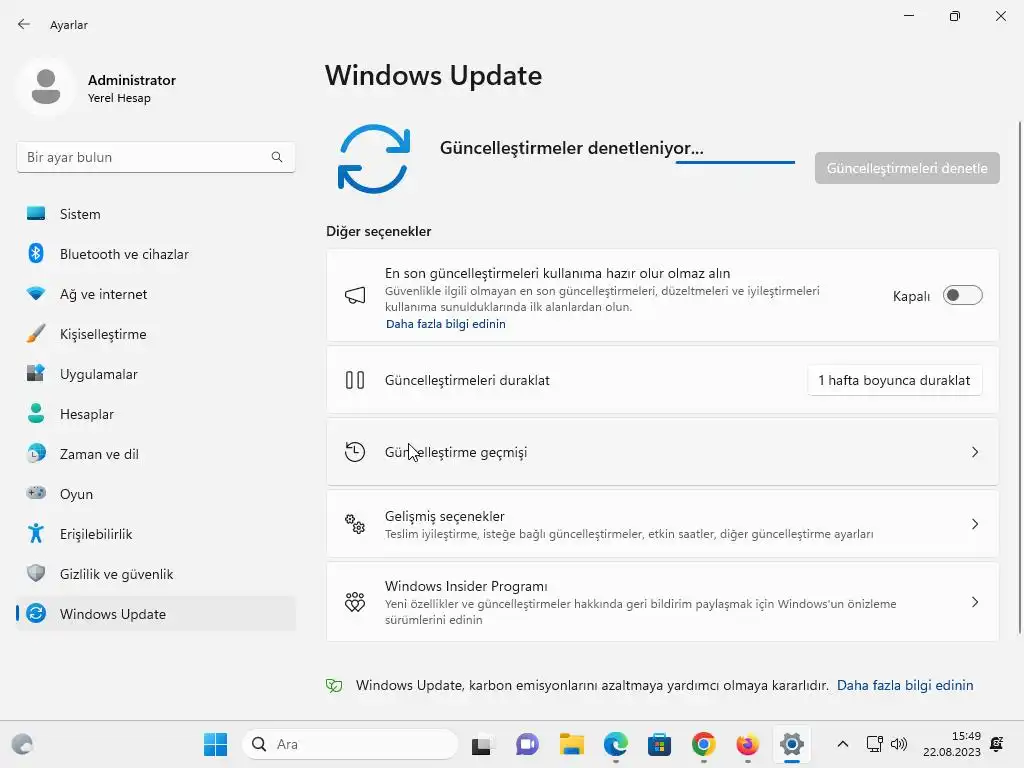Expand Gelişmiş seçenekler chevron
The height and width of the screenshot is (768, 1024).
point(974,524)
